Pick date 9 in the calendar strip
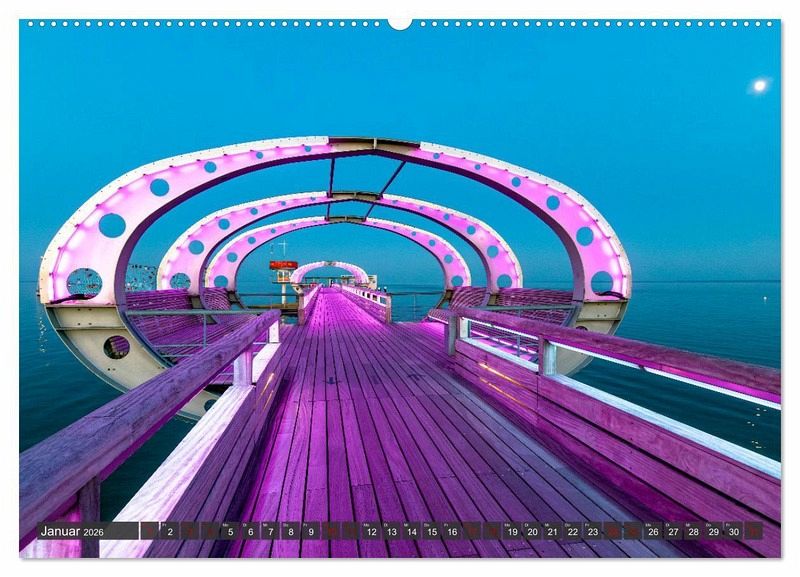This screenshot has width=800, height=577. [x=311, y=531]
